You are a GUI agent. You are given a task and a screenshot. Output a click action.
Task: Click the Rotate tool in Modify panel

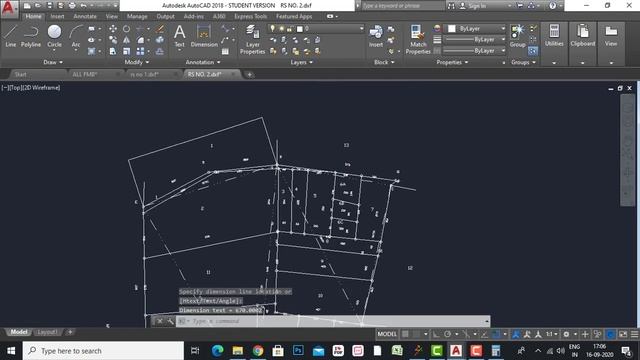click(127, 29)
